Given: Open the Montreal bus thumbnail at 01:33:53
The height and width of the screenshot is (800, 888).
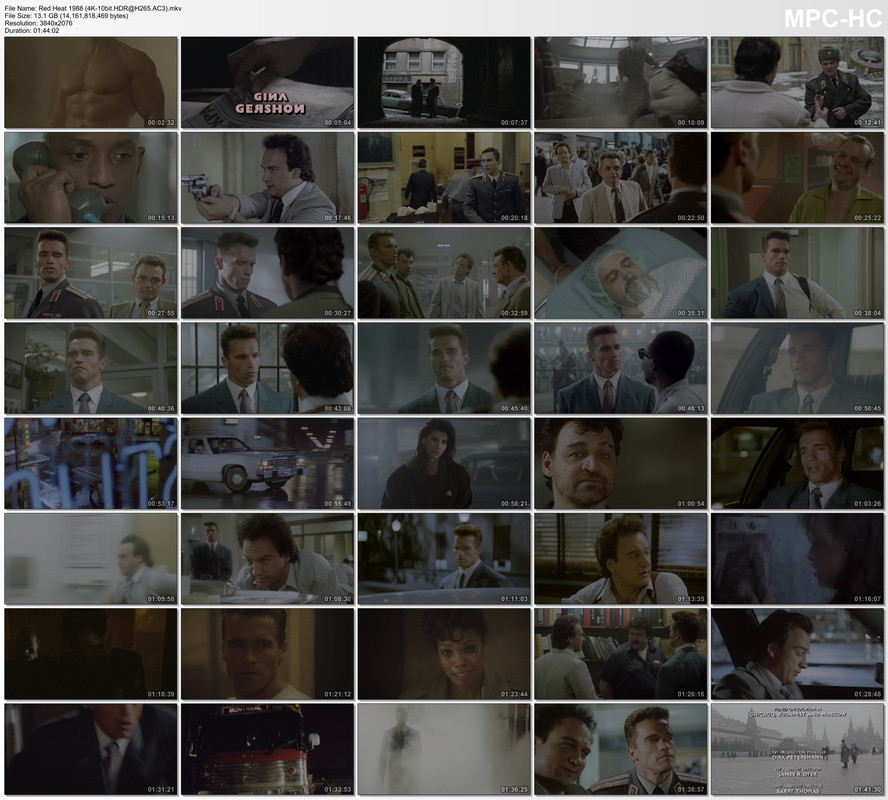Looking at the screenshot, I should pyautogui.click(x=267, y=748).
